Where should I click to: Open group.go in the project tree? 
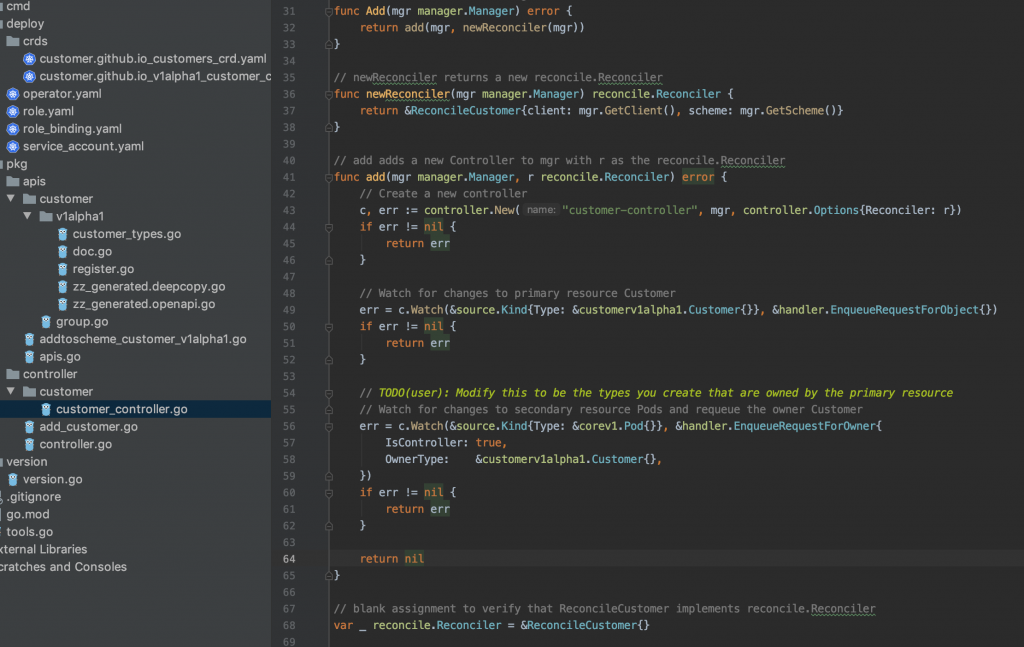click(x=82, y=321)
